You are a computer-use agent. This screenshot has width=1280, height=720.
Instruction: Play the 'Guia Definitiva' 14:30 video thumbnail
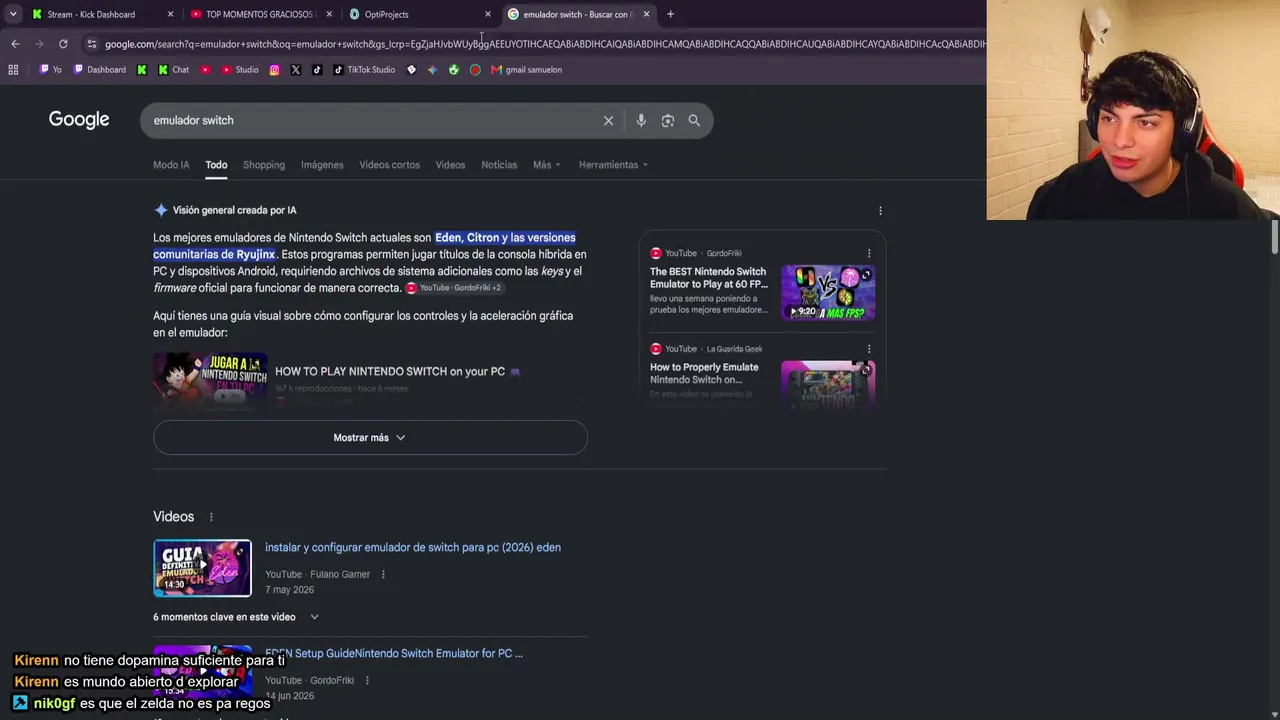coord(202,568)
